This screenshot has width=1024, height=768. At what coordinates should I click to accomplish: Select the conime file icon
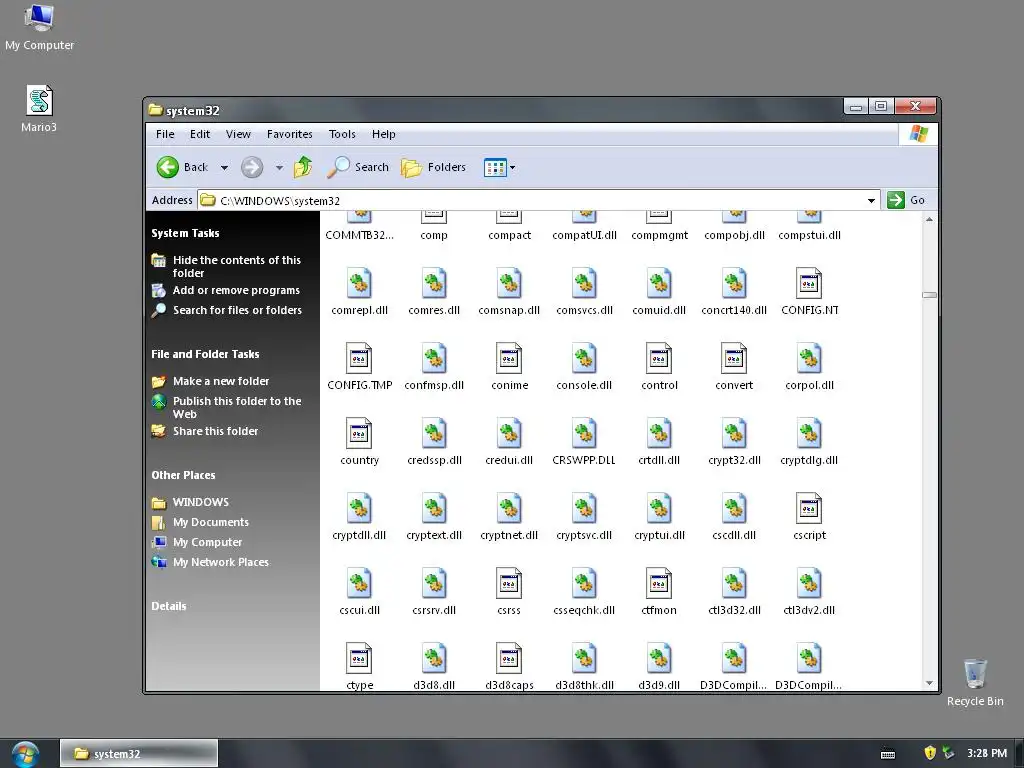coord(509,359)
